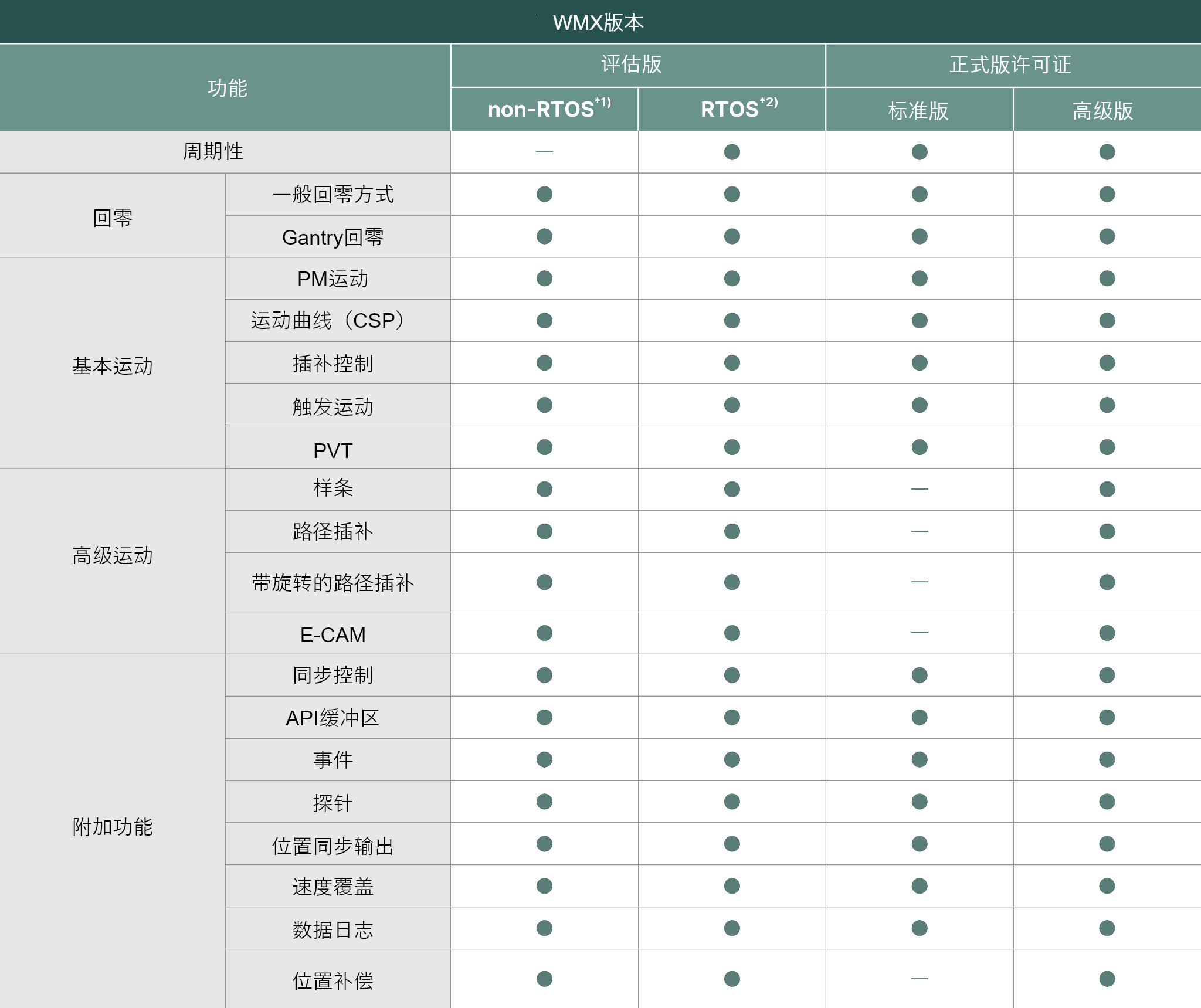Click the dash in 带旋转的路径插补 标准版 cell

(x=920, y=582)
